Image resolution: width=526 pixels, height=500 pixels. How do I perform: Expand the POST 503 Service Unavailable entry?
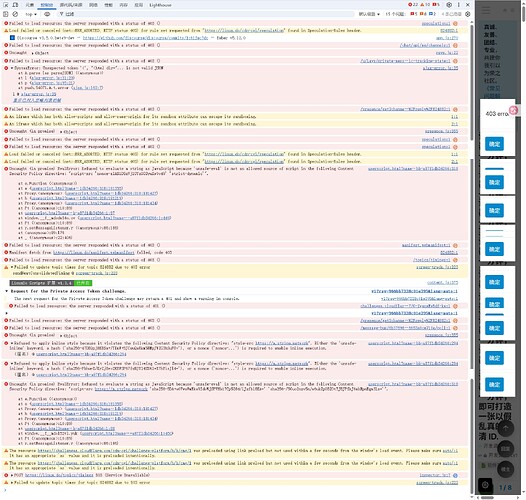[12, 475]
